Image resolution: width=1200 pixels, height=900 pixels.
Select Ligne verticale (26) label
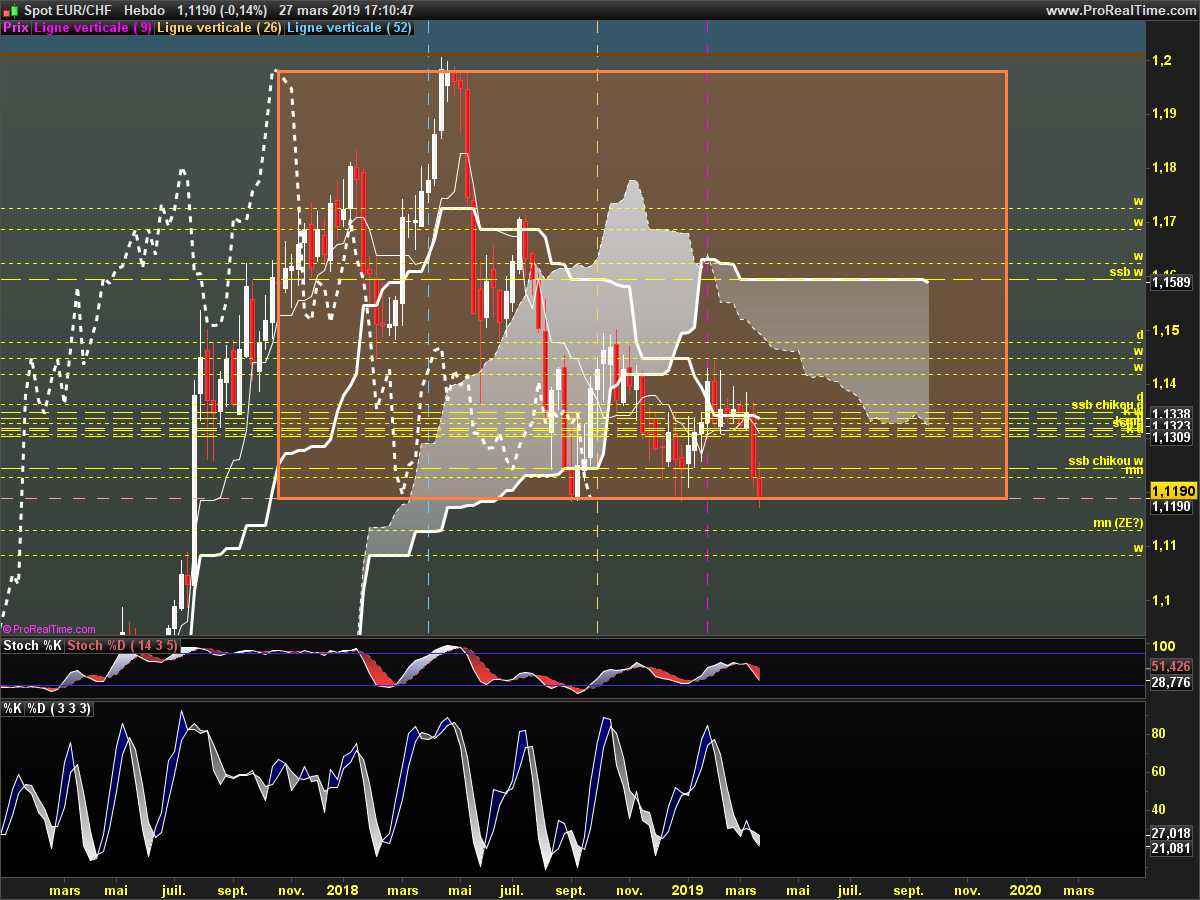click(x=219, y=28)
